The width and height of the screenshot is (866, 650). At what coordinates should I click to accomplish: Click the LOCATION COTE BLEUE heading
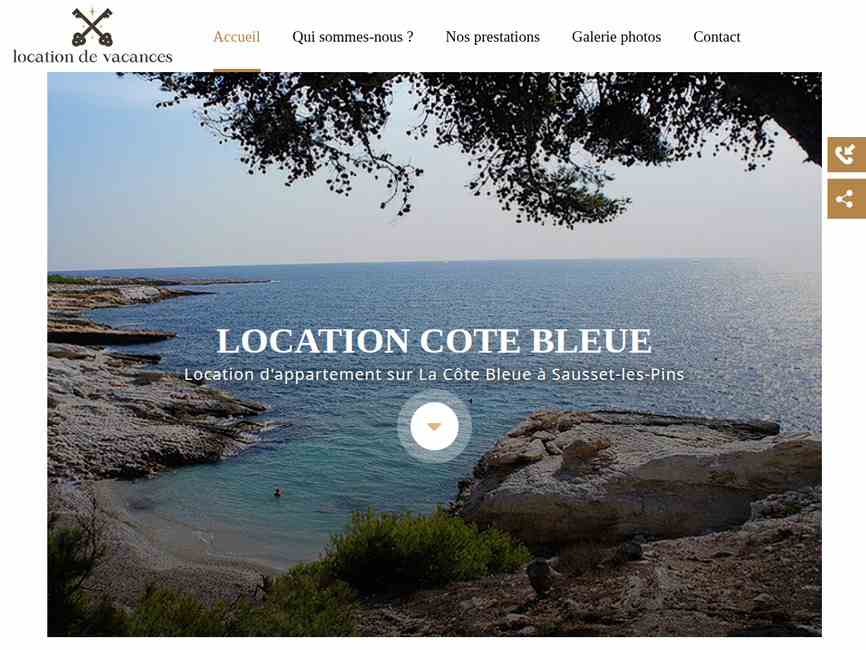coord(434,341)
